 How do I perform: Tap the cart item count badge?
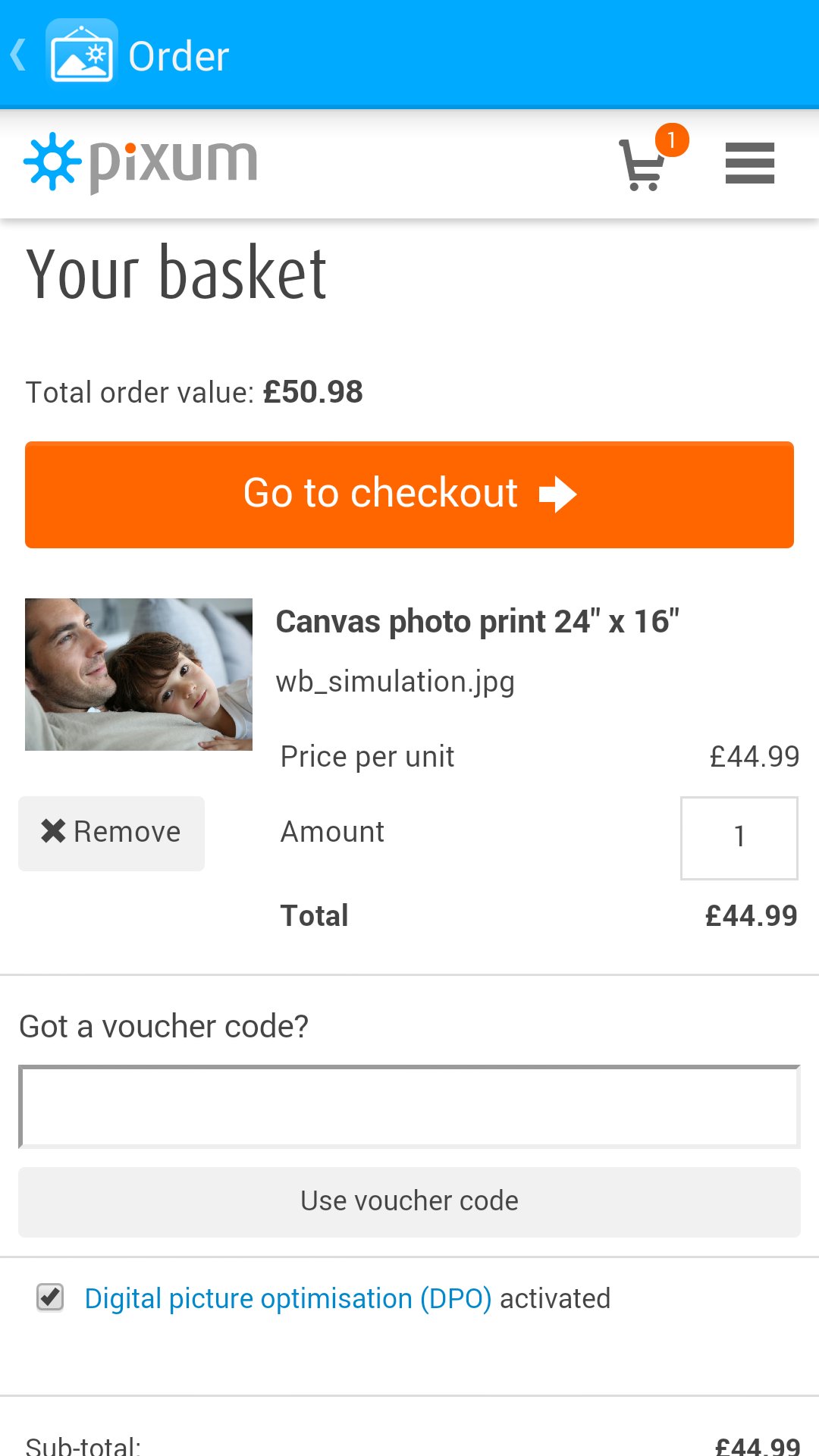point(672,140)
